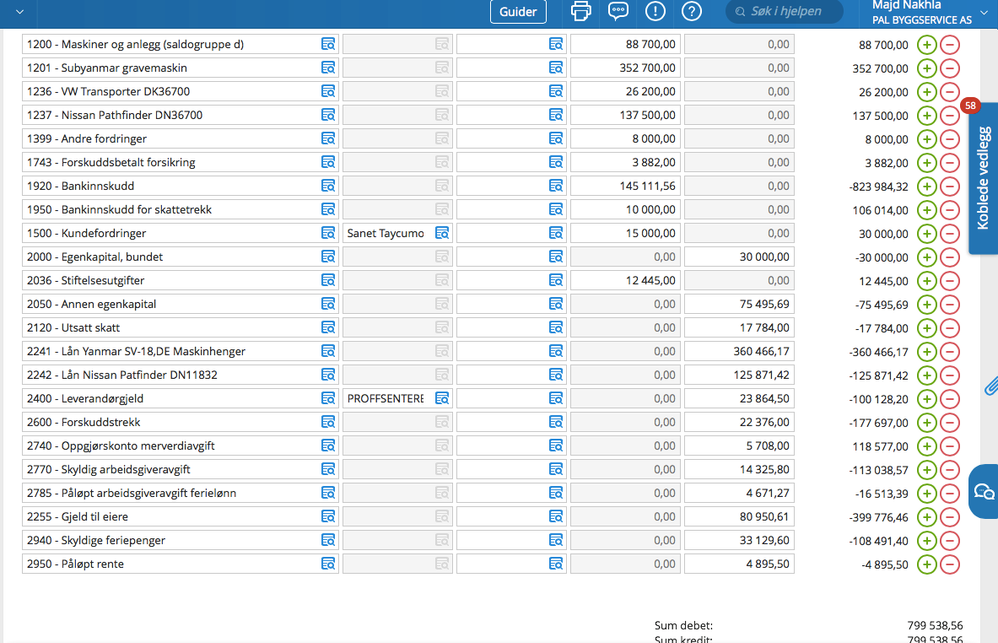Remove the 2000 - Egenkapital, bundet row
998x643 pixels.
tap(950, 257)
